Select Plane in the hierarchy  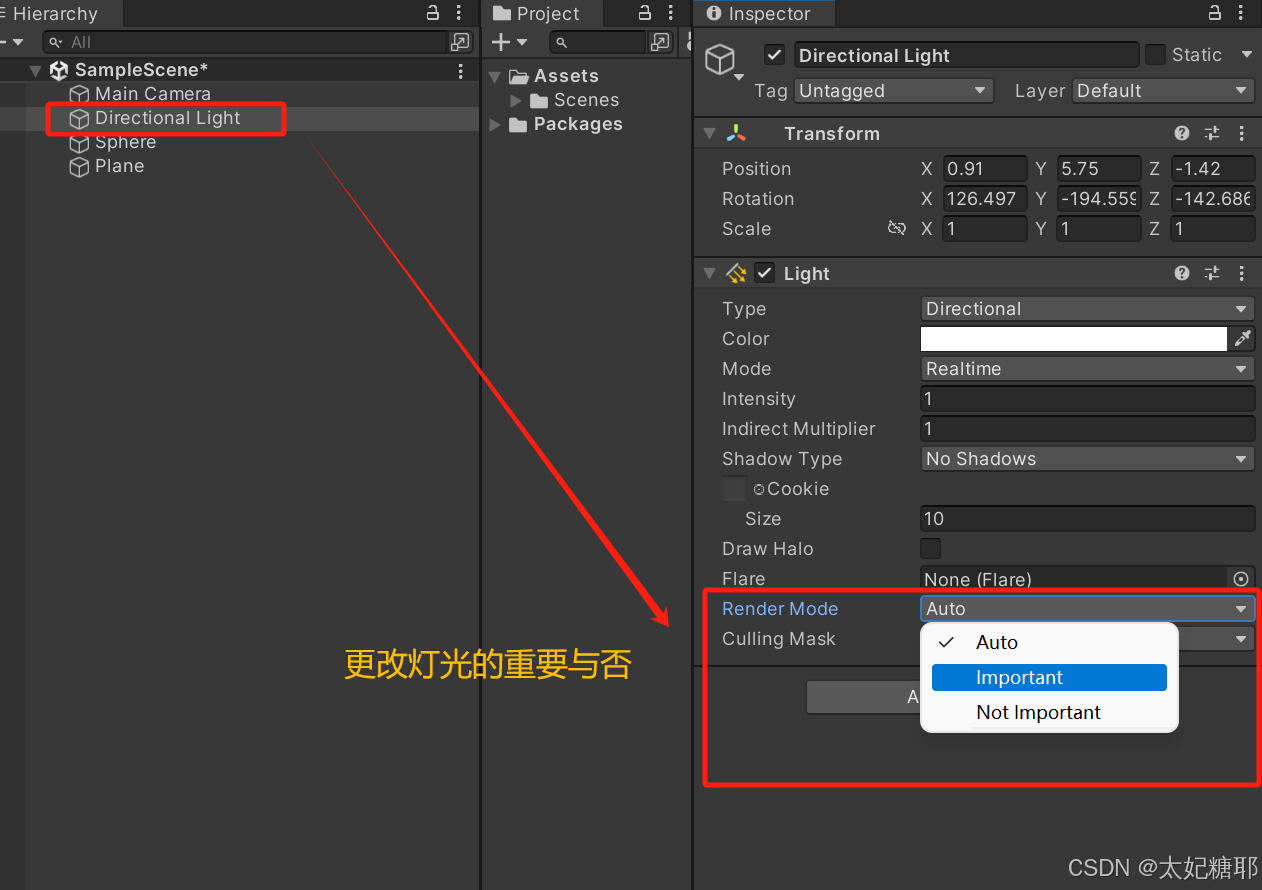(119, 166)
